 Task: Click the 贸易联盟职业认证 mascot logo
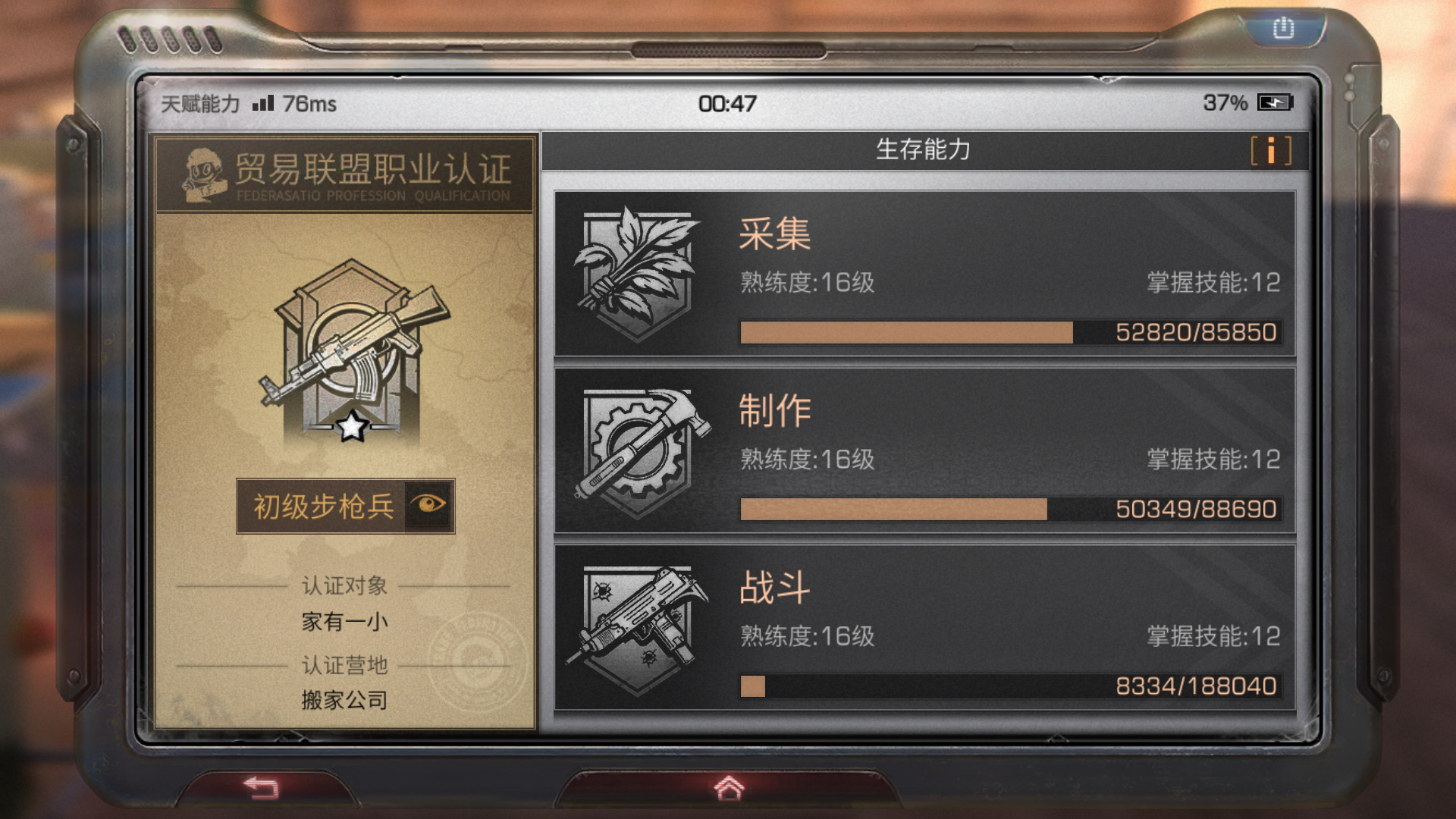203,174
